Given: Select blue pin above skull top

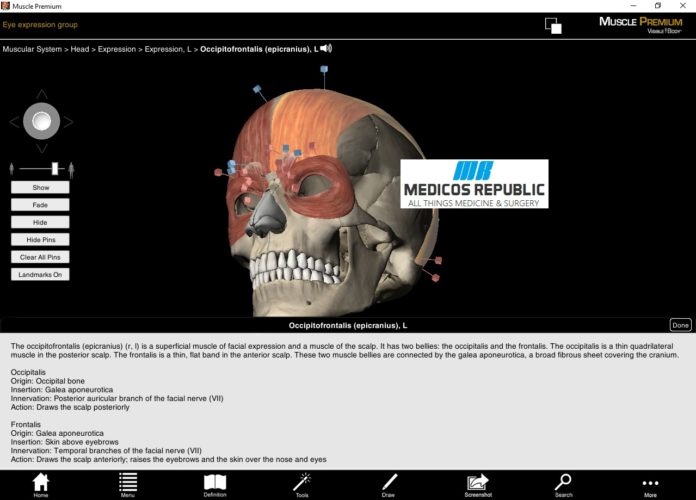Looking at the screenshot, I should (324, 69).
